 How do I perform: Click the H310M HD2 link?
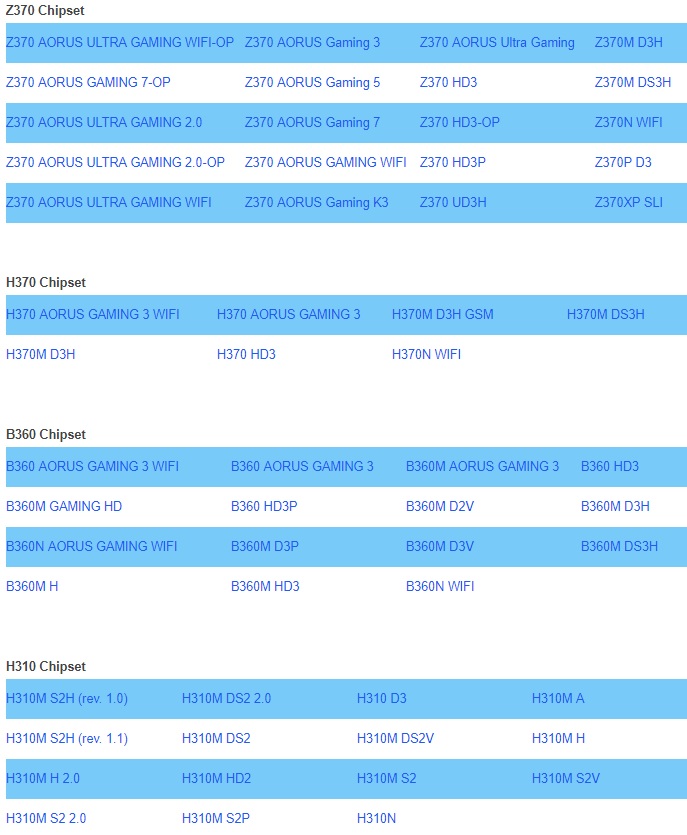pos(216,779)
